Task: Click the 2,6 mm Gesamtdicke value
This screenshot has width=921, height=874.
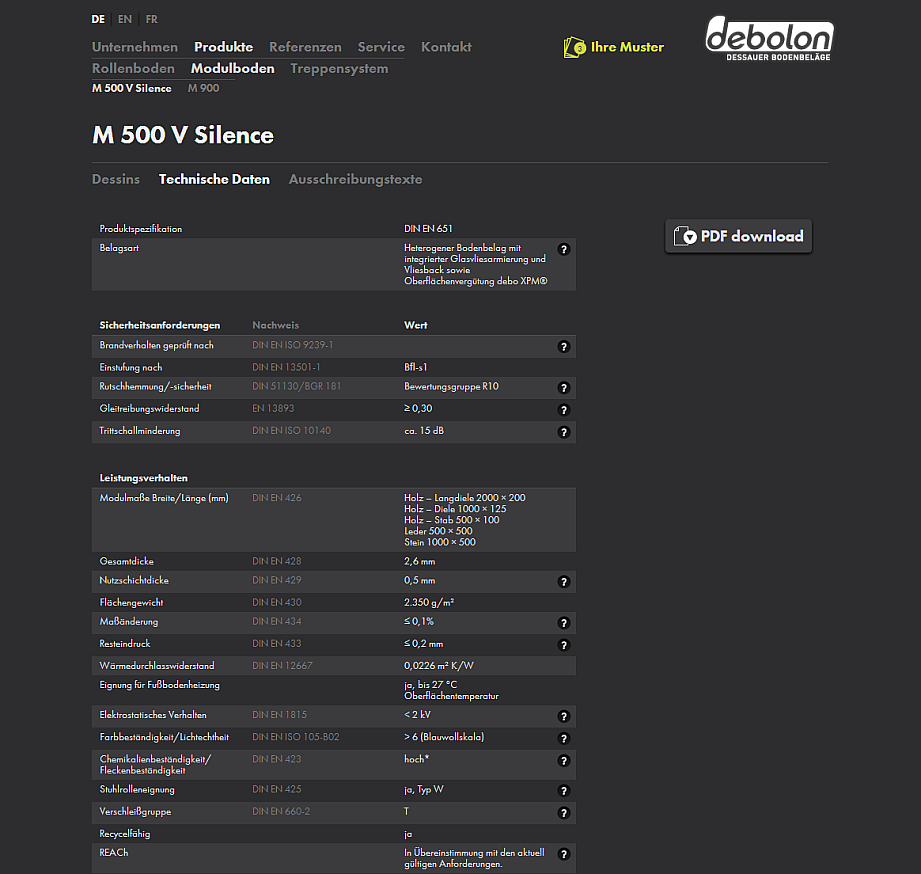Action: pos(419,562)
